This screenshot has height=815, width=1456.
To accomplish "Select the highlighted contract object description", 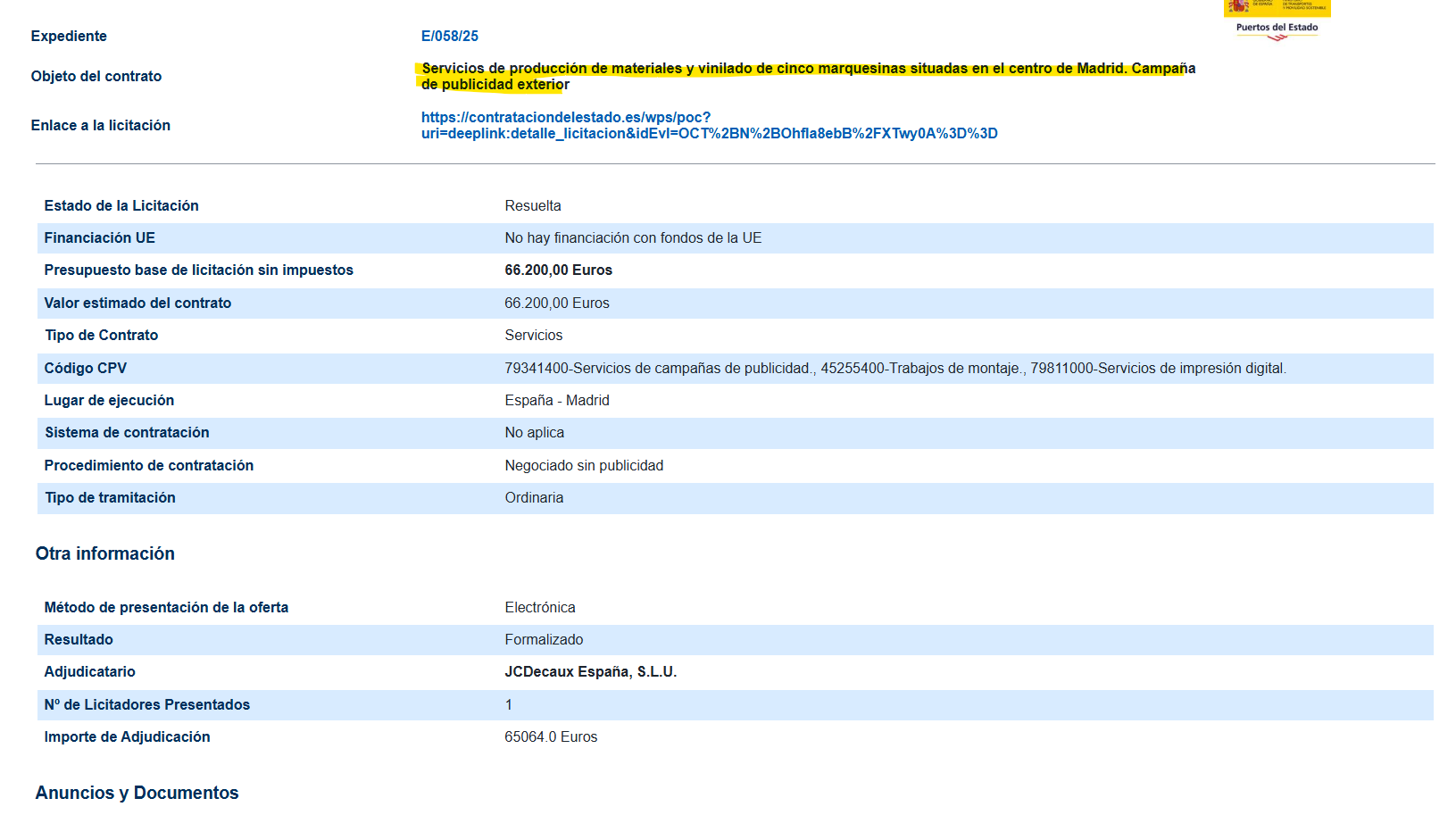I will 807,77.
